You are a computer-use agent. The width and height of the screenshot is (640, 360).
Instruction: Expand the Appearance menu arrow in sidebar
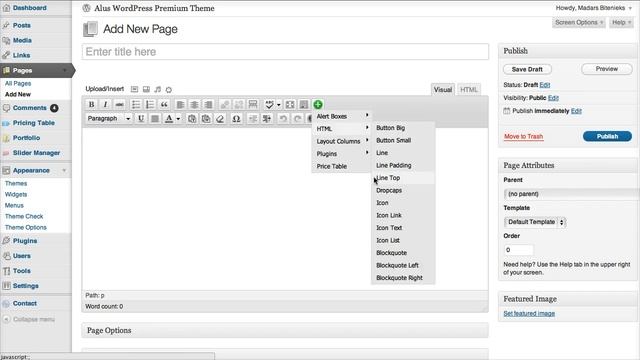tap(64, 170)
